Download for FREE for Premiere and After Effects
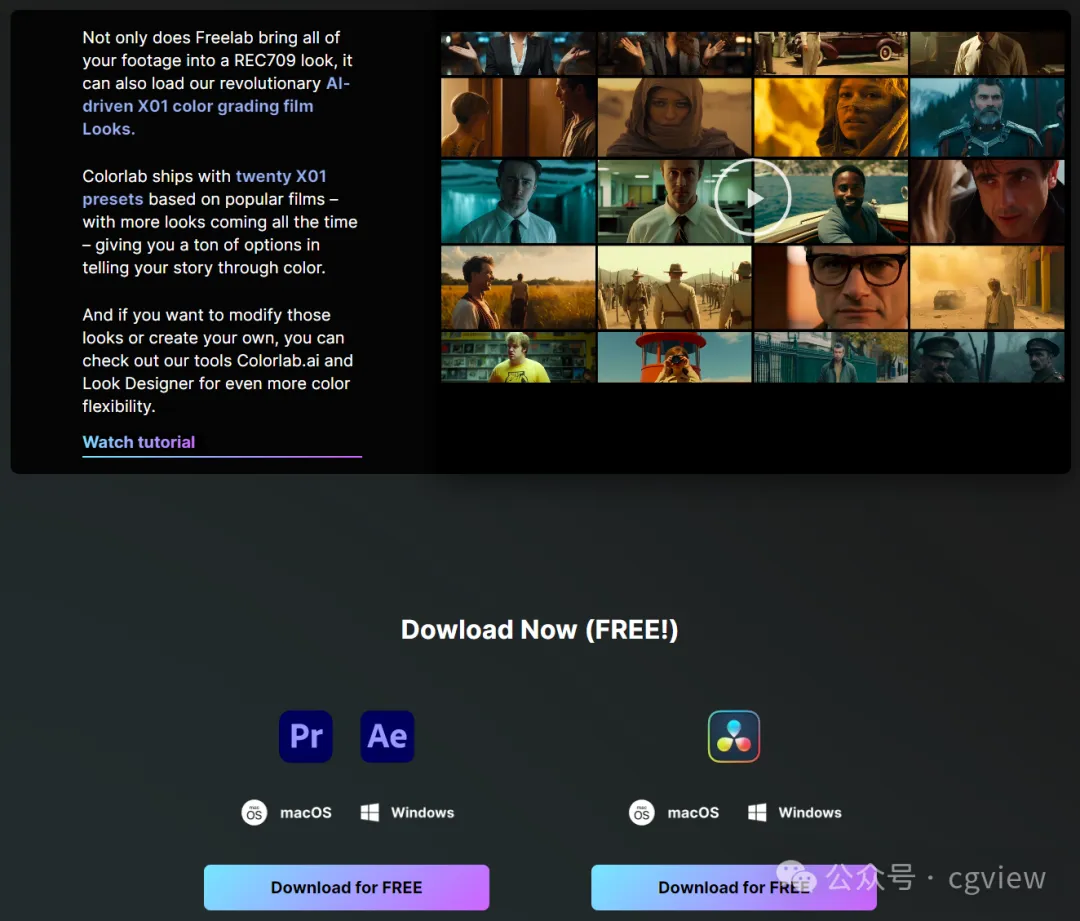 point(346,887)
